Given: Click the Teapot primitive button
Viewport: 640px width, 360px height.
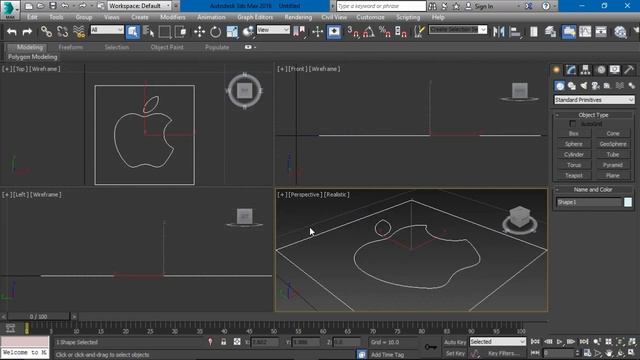Looking at the screenshot, I should (573, 176).
